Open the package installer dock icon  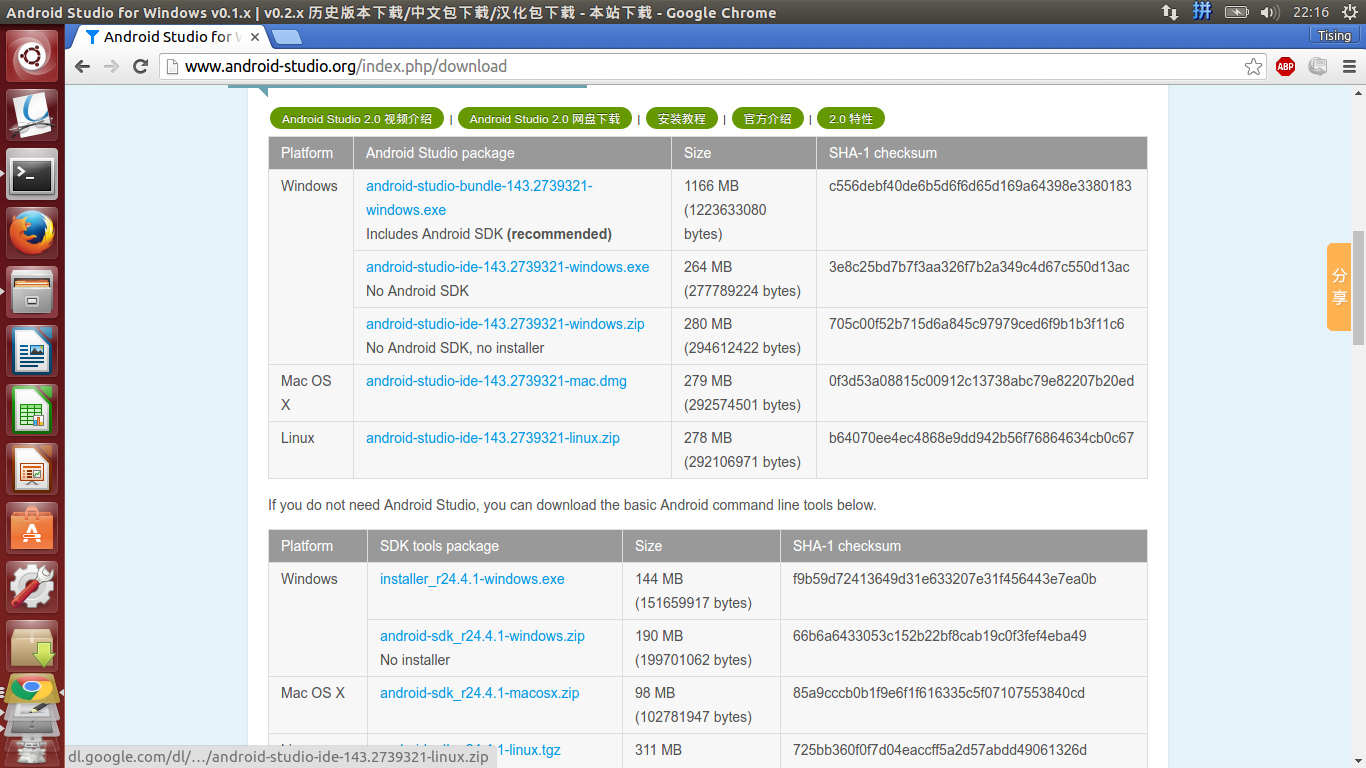click(33, 645)
